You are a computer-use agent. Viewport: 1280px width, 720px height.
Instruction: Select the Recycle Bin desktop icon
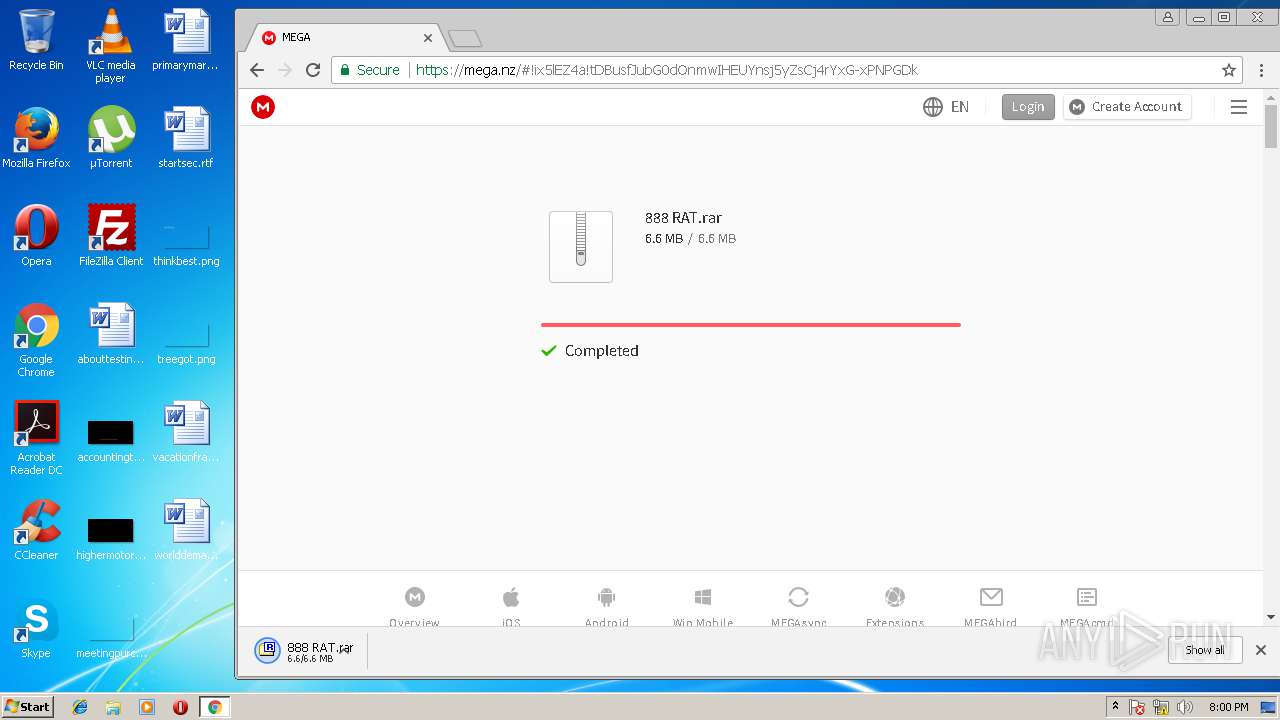coord(36,40)
